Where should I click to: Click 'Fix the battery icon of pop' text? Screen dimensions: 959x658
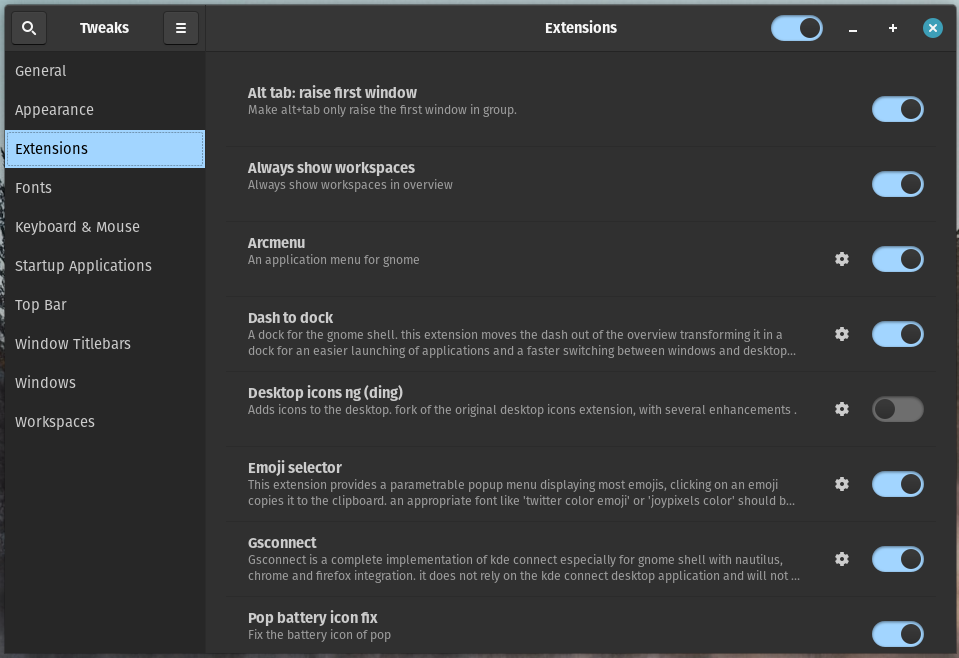pyautogui.click(x=319, y=635)
